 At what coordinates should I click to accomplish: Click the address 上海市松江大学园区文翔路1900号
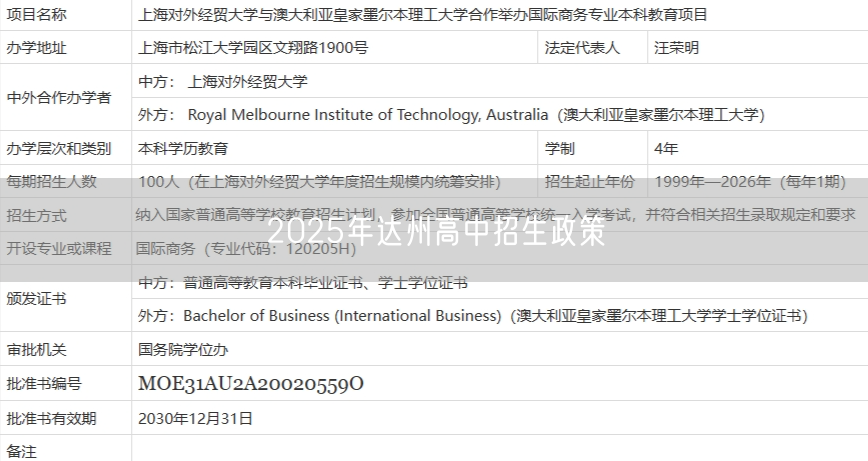tap(253, 48)
